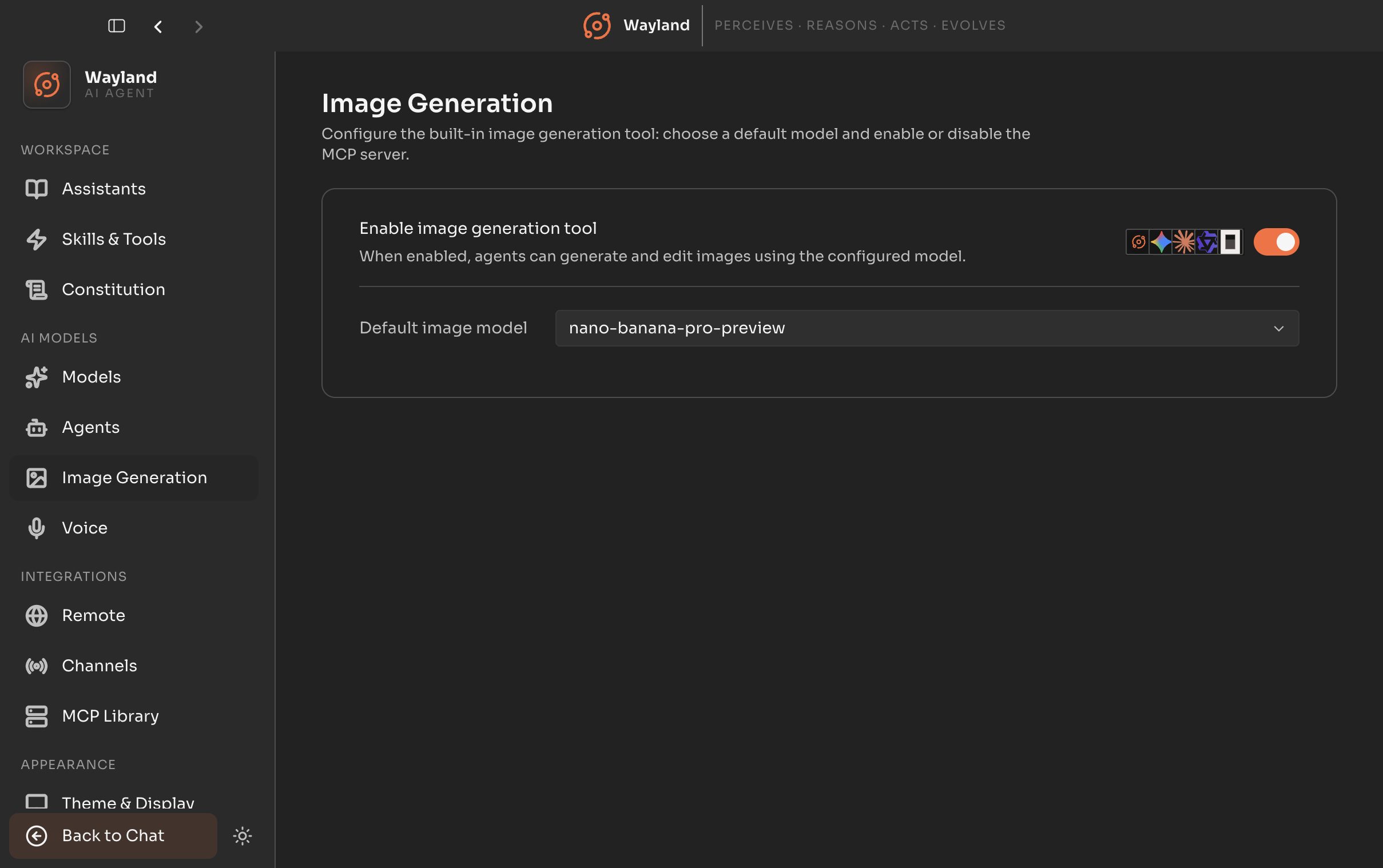Click the purple Qwen provider icon

tap(1207, 242)
